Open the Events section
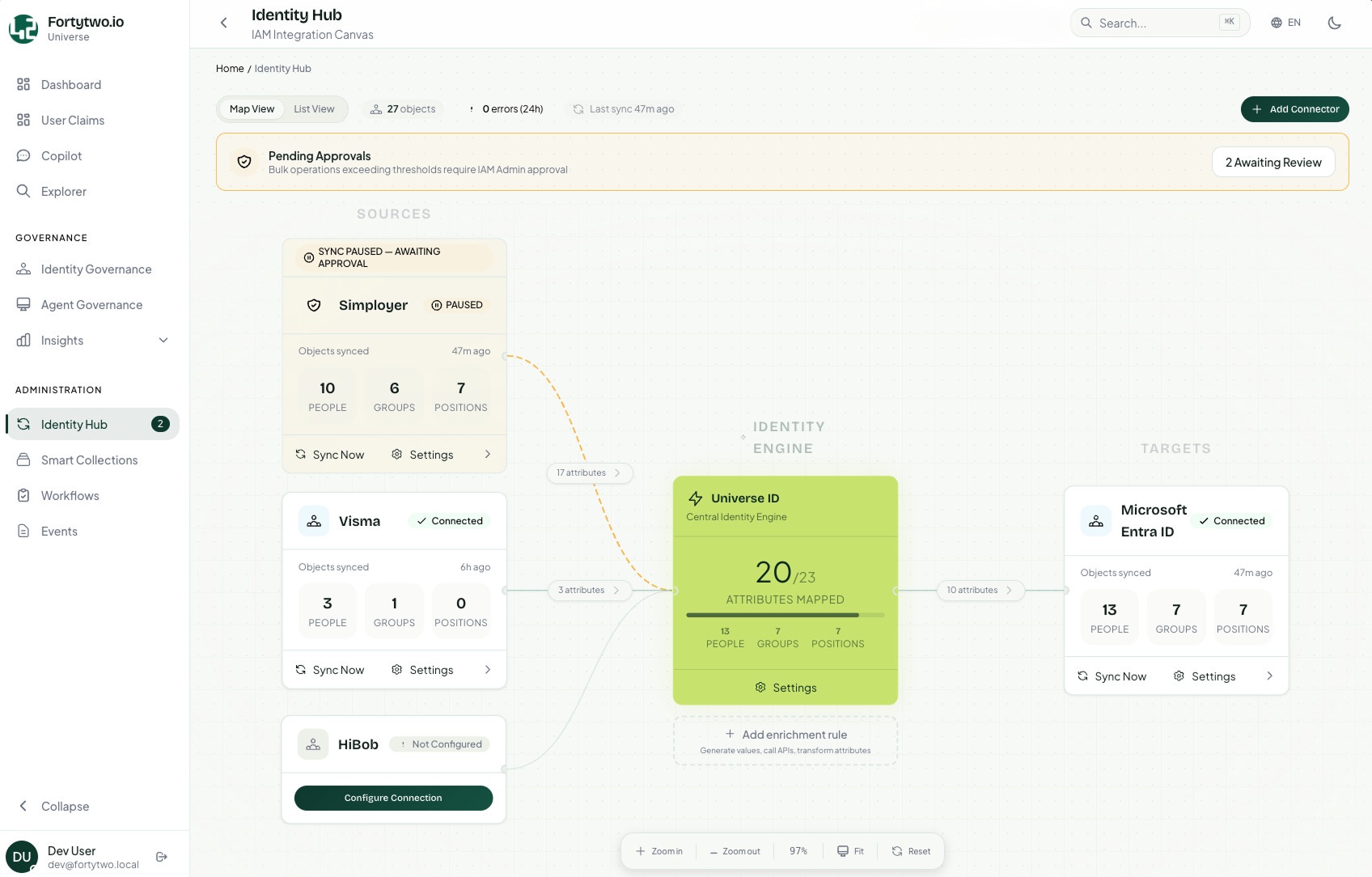The width and height of the screenshot is (1372, 877). (59, 531)
